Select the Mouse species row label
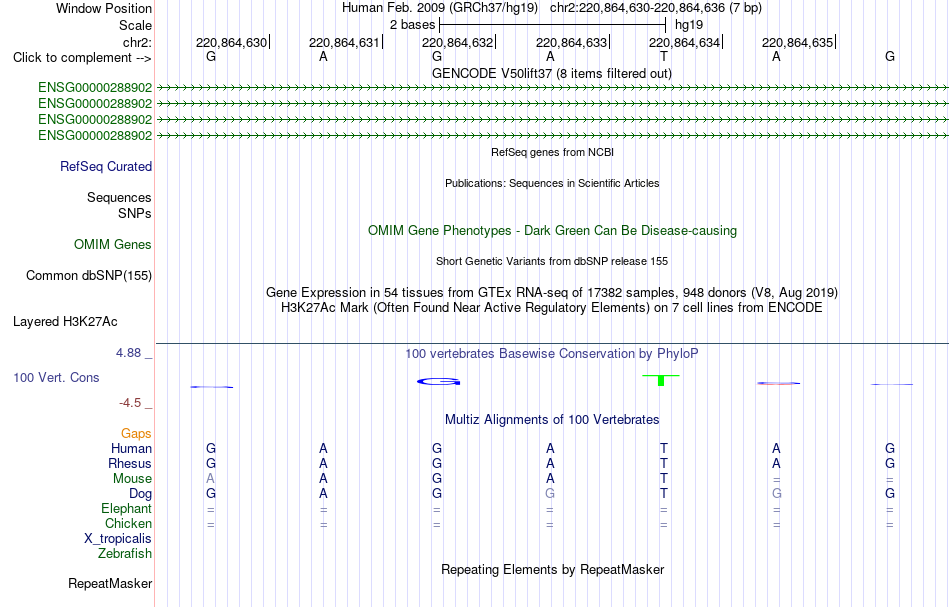 pyautogui.click(x=132, y=479)
